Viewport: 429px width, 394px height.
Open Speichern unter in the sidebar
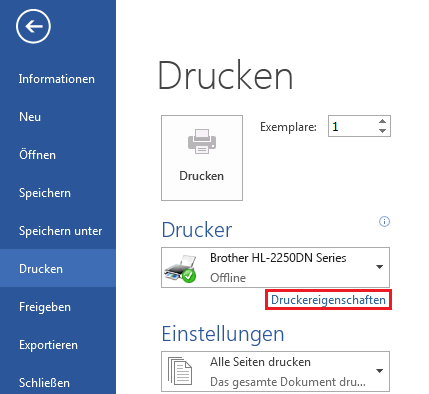60,231
